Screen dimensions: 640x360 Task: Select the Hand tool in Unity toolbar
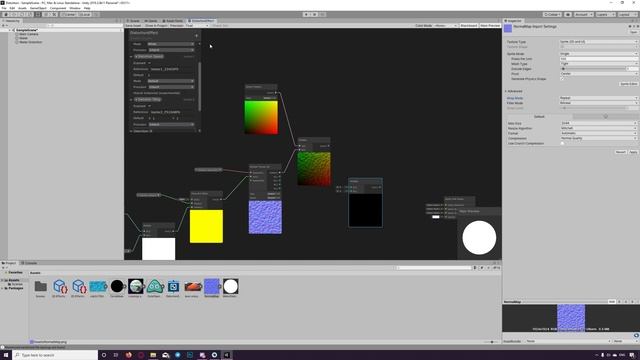(x=6, y=14)
